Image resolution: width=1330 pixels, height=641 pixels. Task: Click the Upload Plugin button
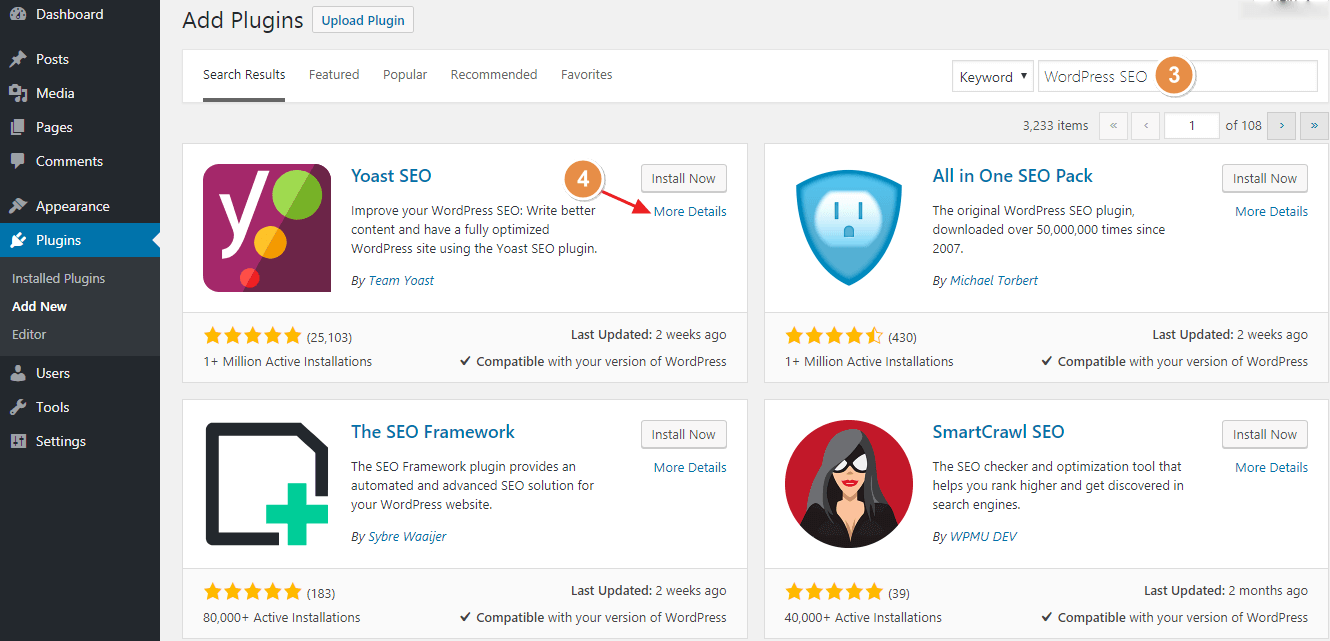pyautogui.click(x=363, y=20)
